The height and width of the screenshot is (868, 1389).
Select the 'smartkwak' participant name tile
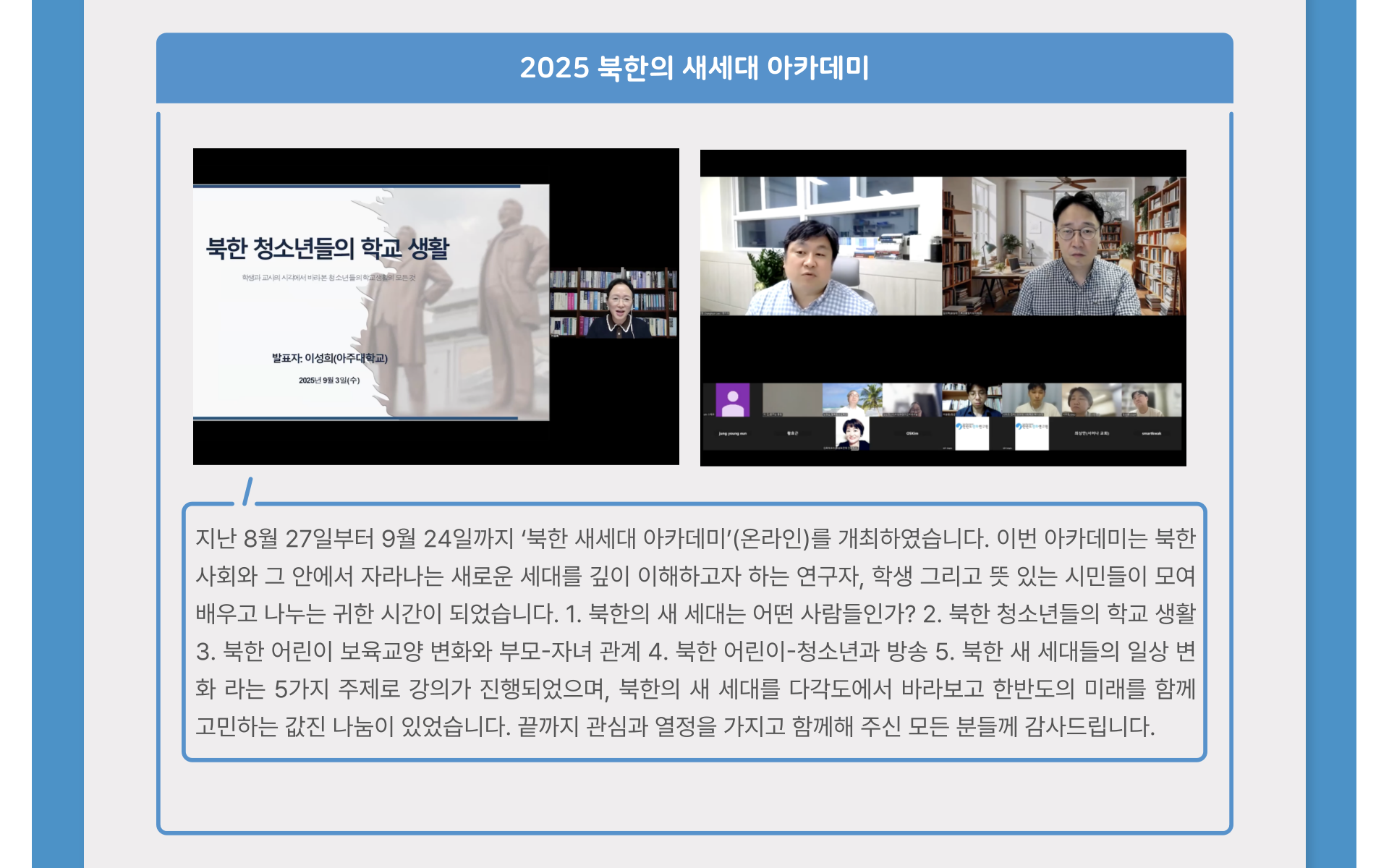tap(1151, 433)
